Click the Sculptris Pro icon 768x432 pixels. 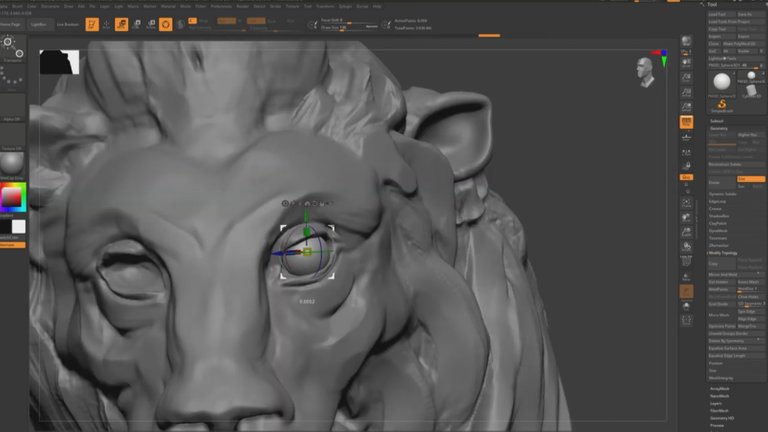coord(180,24)
